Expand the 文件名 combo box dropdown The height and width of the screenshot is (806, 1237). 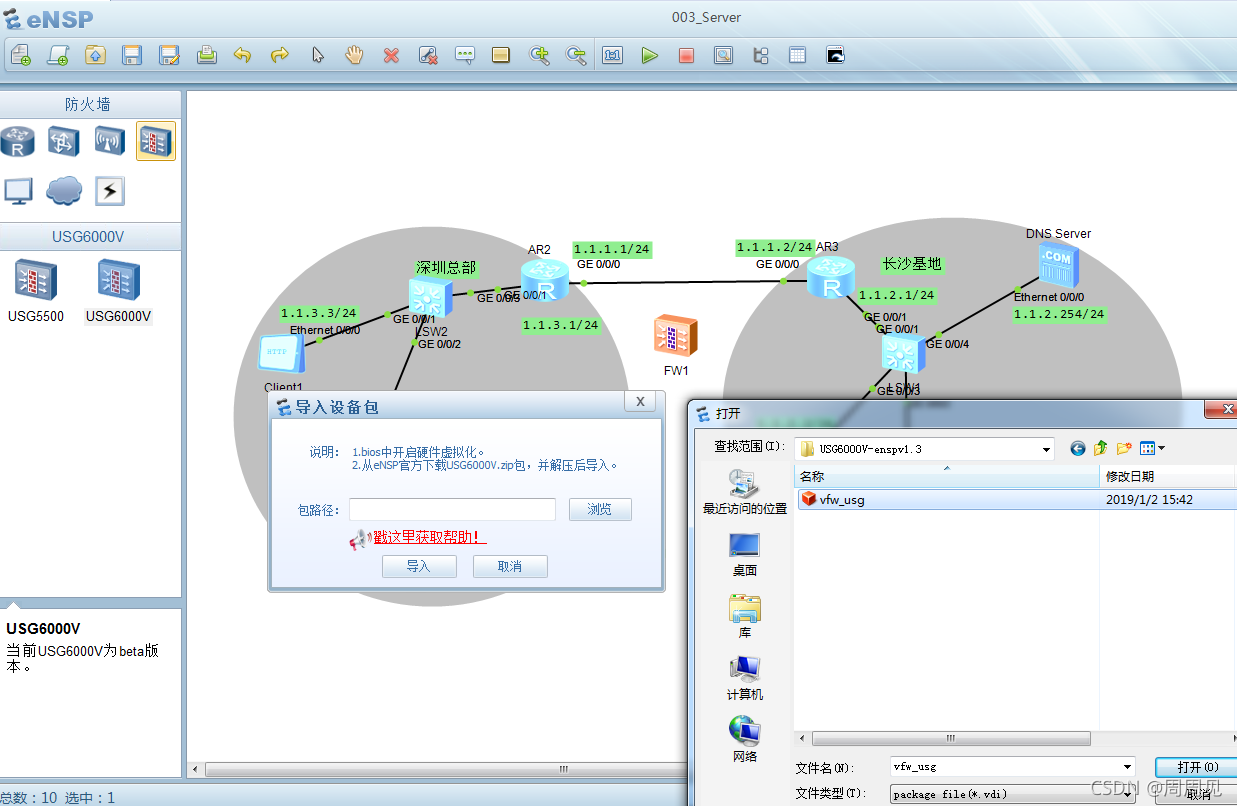(1127, 767)
